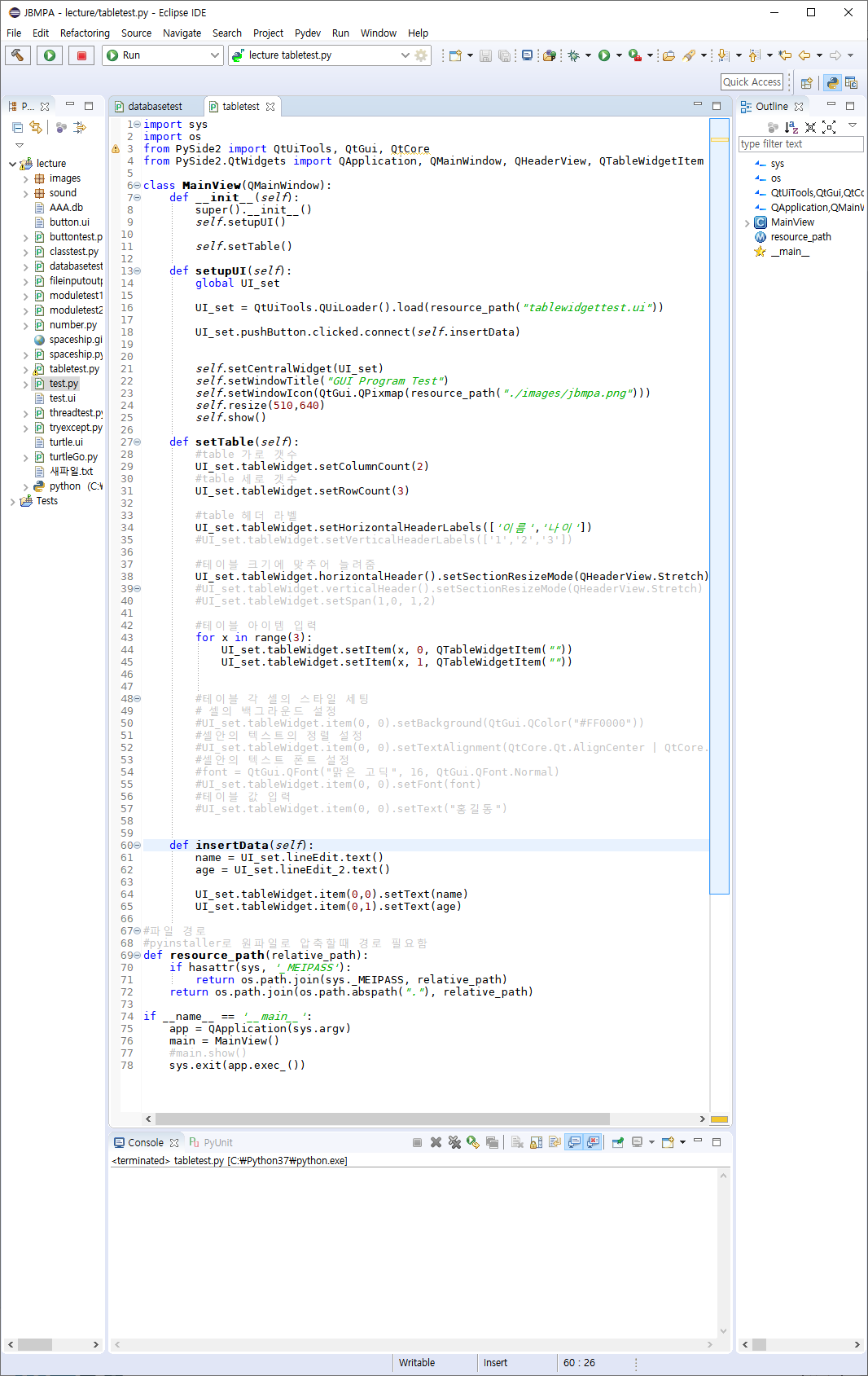Click the Build hammer icon in launch bar
The image size is (868, 1376).
pyautogui.click(x=18, y=55)
